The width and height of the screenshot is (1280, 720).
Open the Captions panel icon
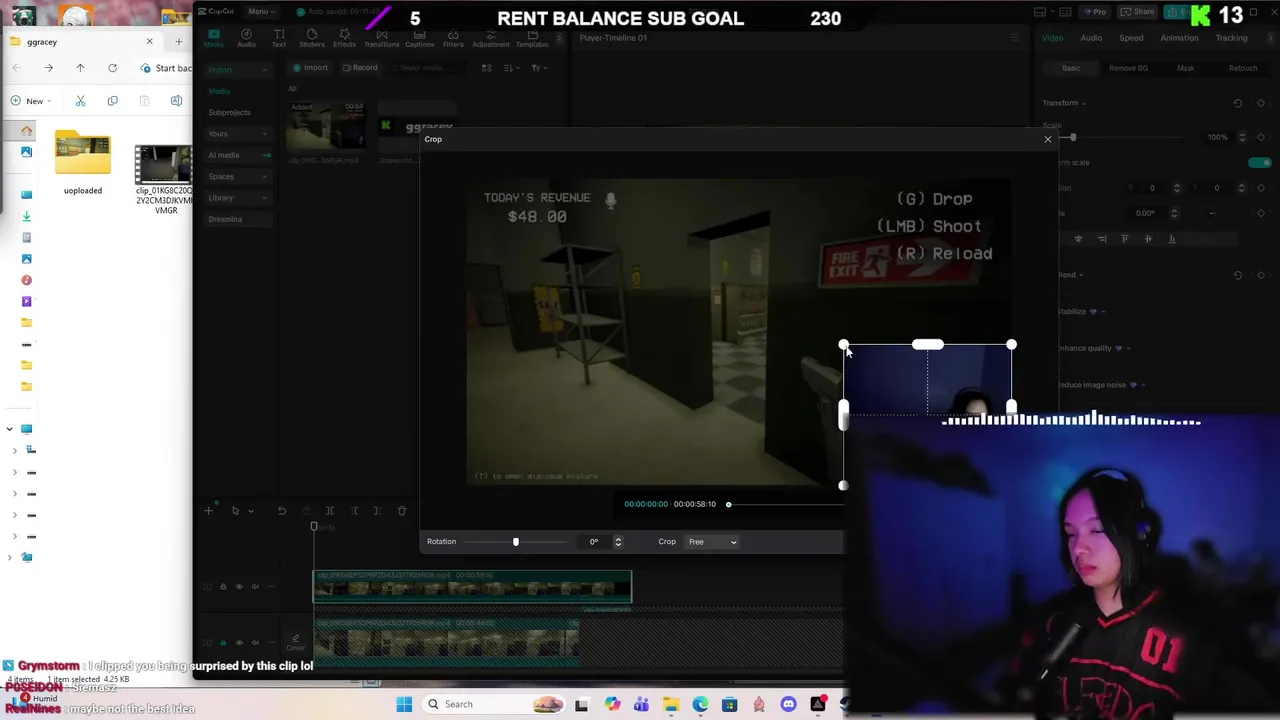pyautogui.click(x=419, y=38)
